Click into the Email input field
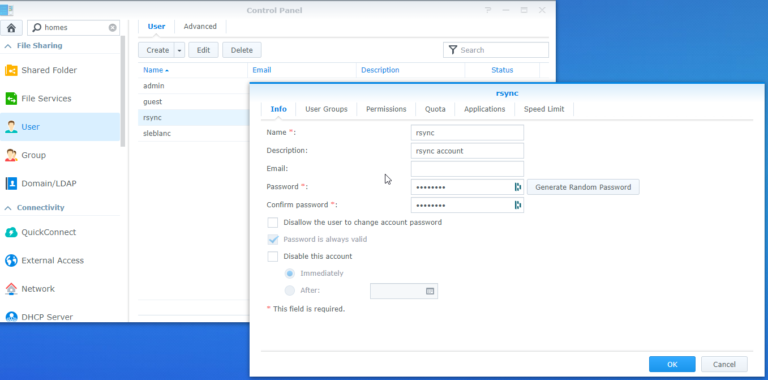Viewport: 768px width, 380px height. pyautogui.click(x=467, y=169)
